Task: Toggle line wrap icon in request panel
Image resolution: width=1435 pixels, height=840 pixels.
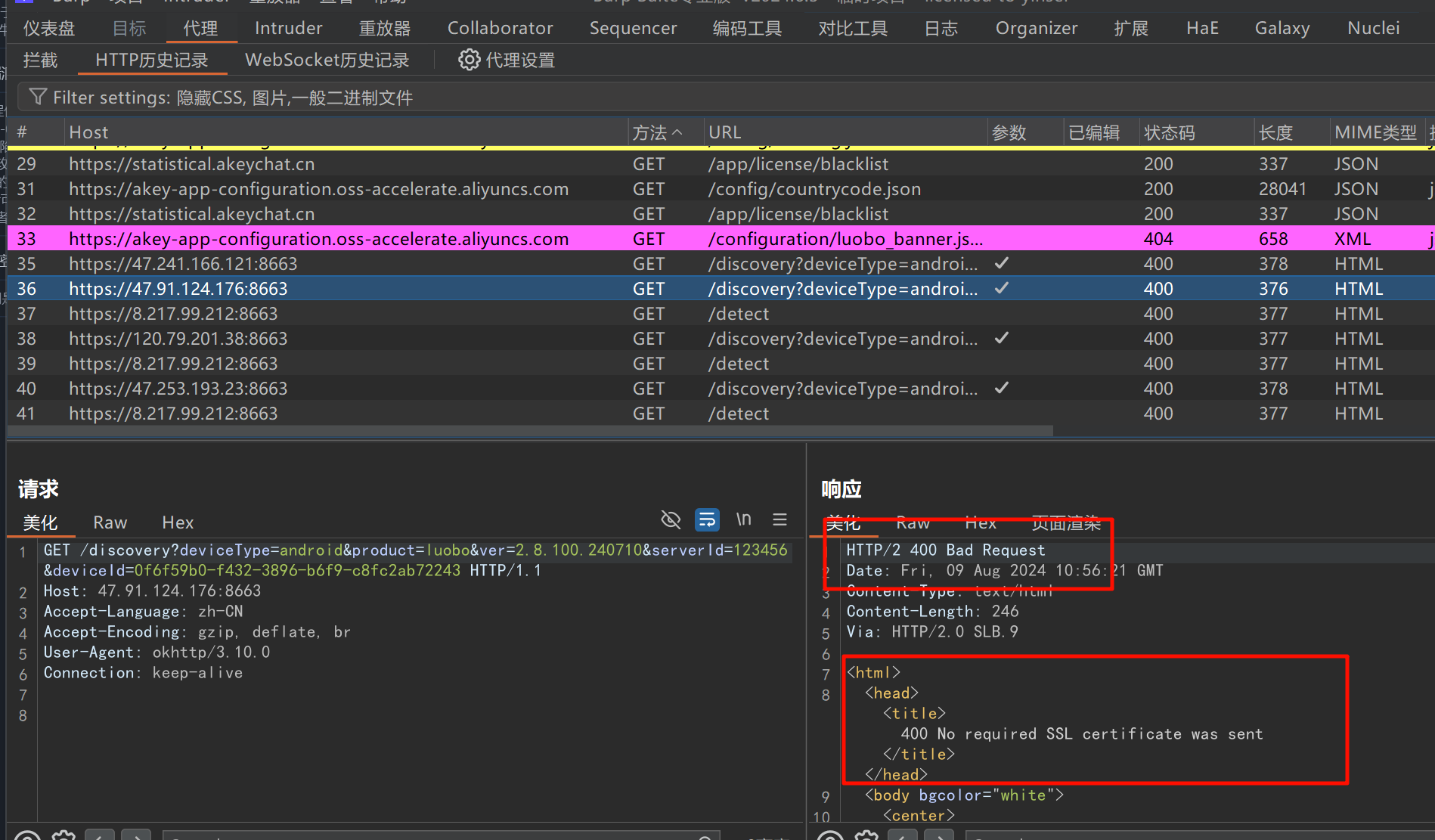Action: 707,519
